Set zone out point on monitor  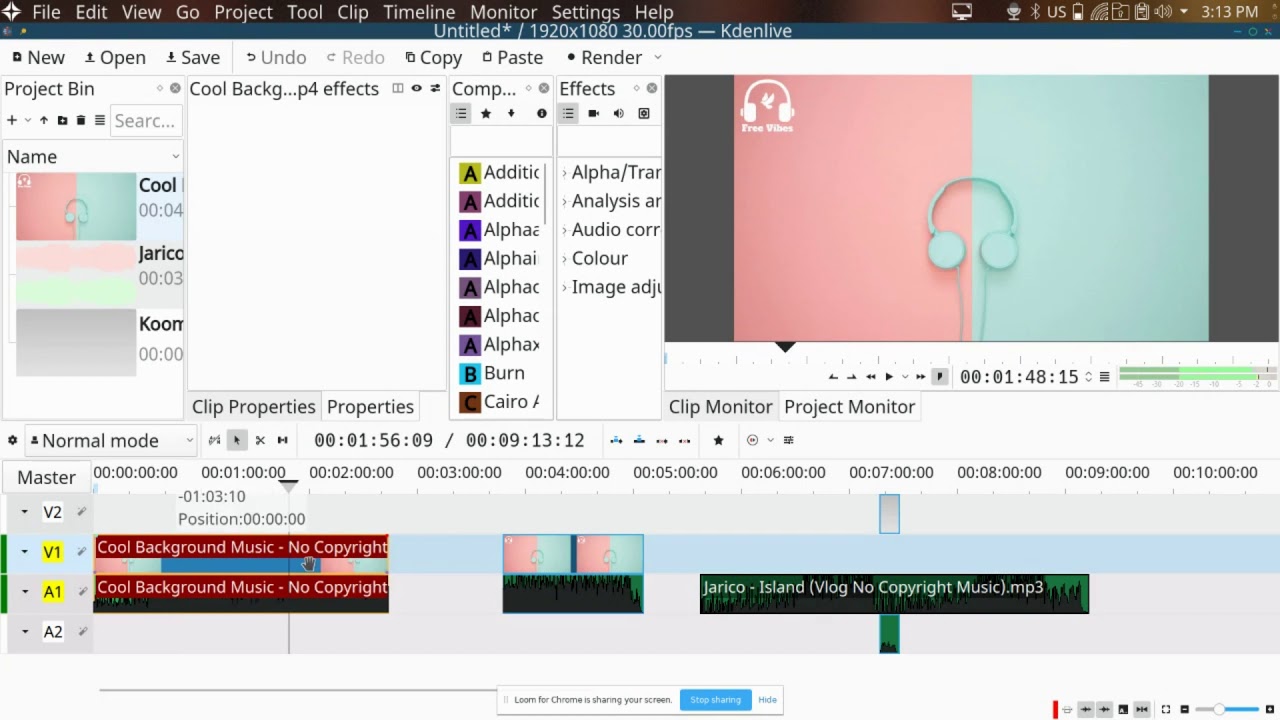point(851,377)
